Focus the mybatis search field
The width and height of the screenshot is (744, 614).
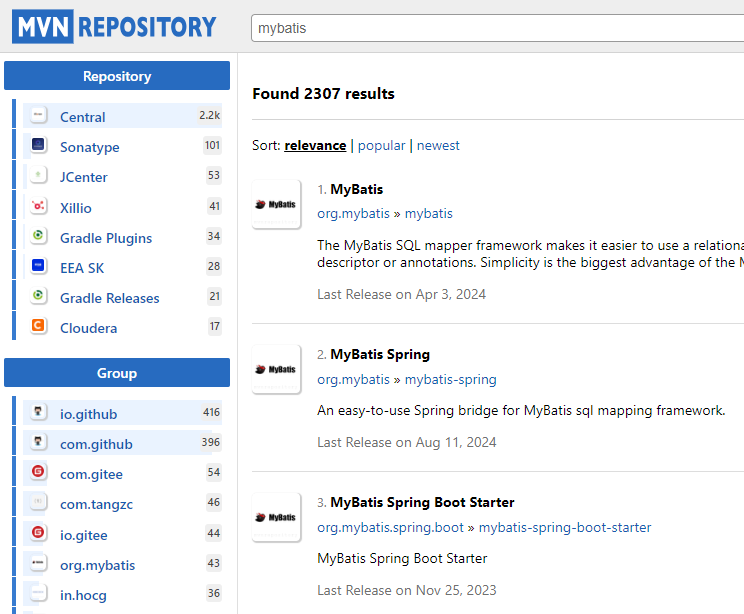click(x=497, y=28)
